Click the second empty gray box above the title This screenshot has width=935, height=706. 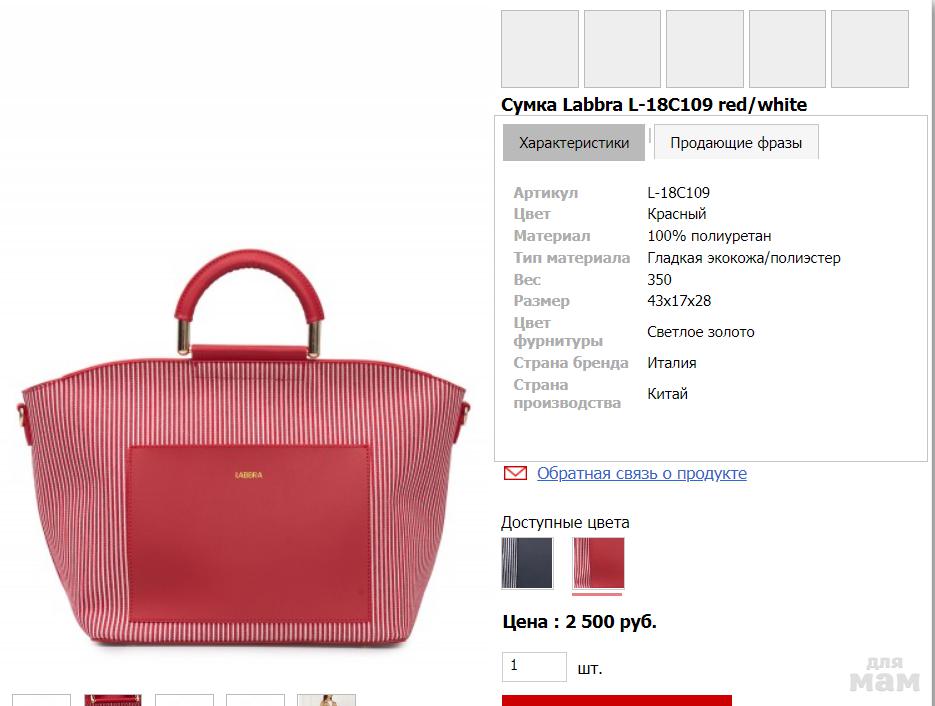click(x=622, y=49)
